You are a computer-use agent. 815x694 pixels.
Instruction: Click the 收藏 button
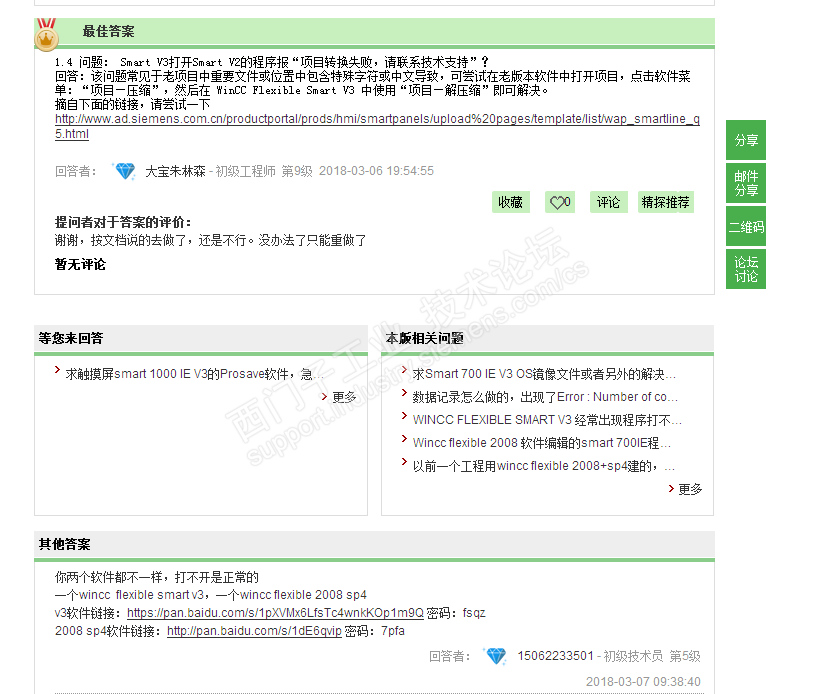point(510,202)
